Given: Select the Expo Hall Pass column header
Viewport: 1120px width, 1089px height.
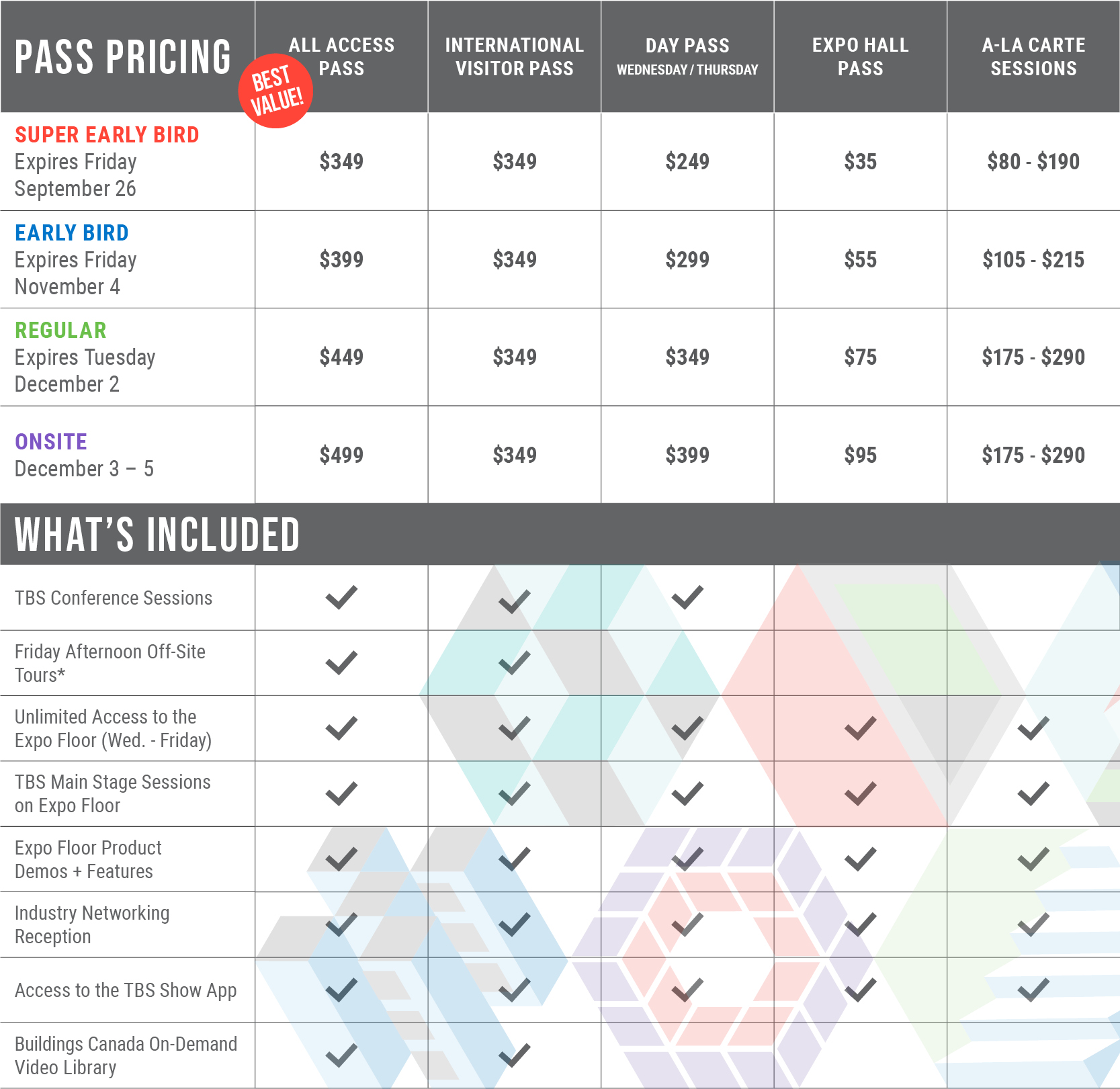Looking at the screenshot, I should pyautogui.click(x=861, y=56).
